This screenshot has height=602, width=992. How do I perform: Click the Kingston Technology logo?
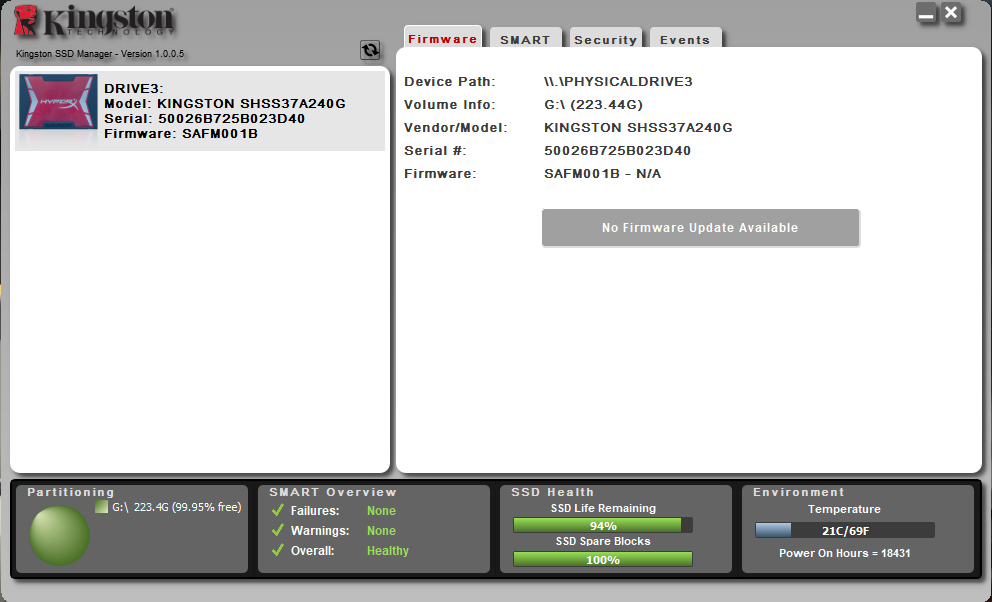pos(94,22)
